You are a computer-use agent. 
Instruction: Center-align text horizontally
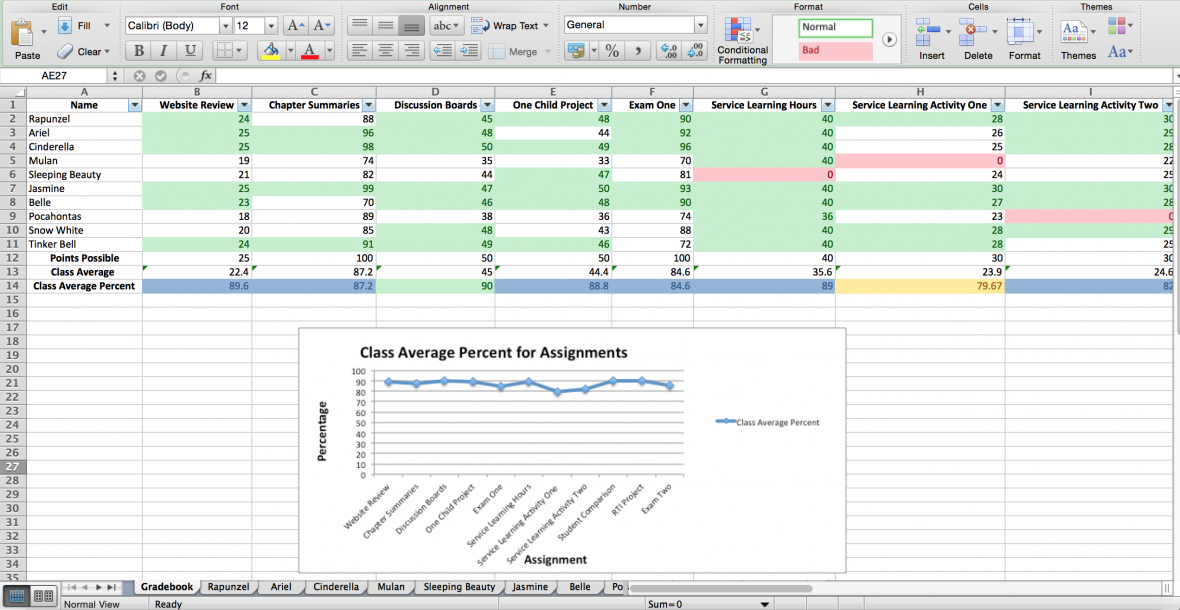(x=385, y=51)
